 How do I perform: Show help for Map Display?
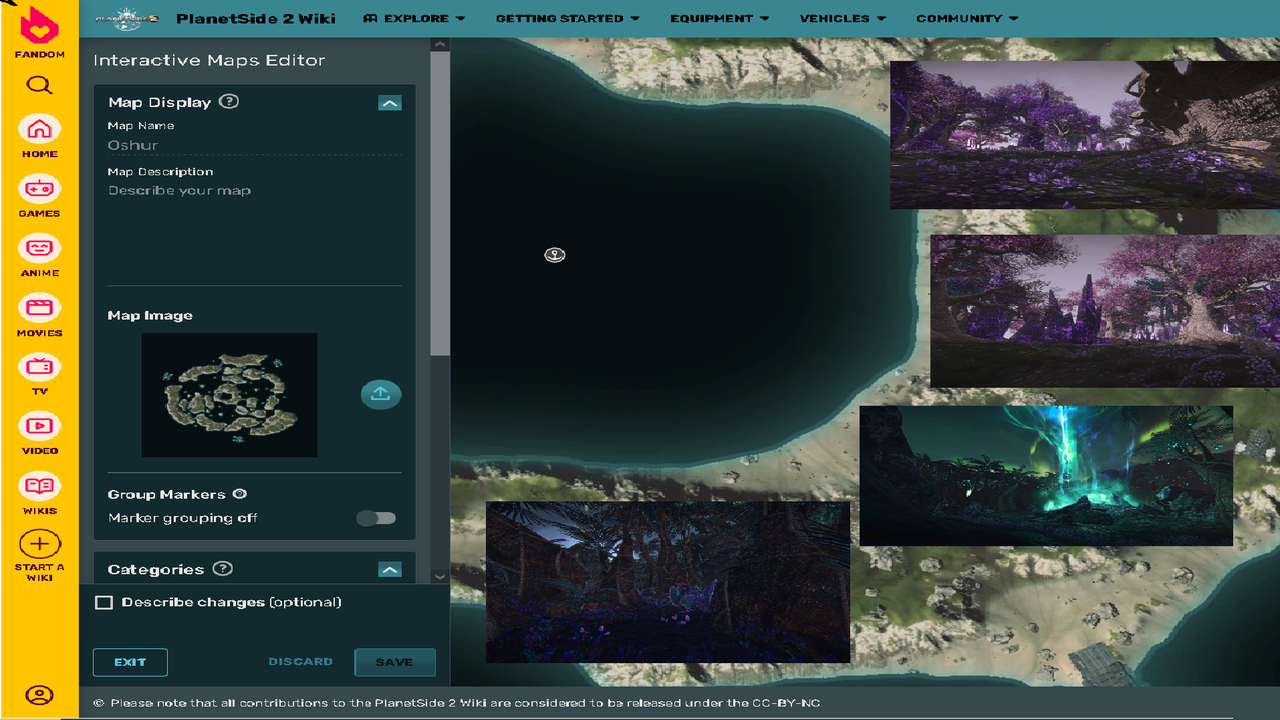229,101
